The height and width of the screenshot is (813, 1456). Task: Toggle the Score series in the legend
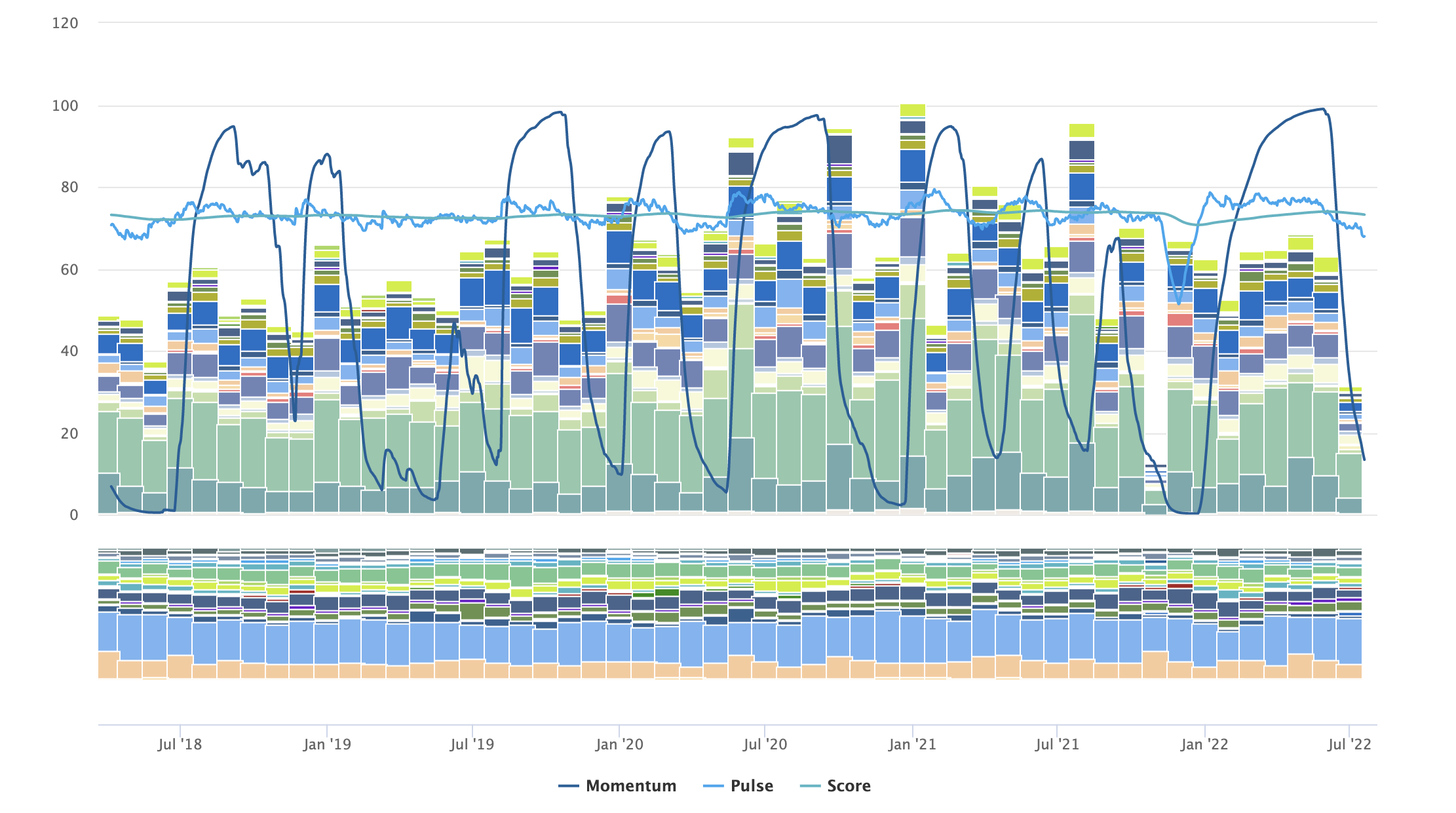[849, 785]
